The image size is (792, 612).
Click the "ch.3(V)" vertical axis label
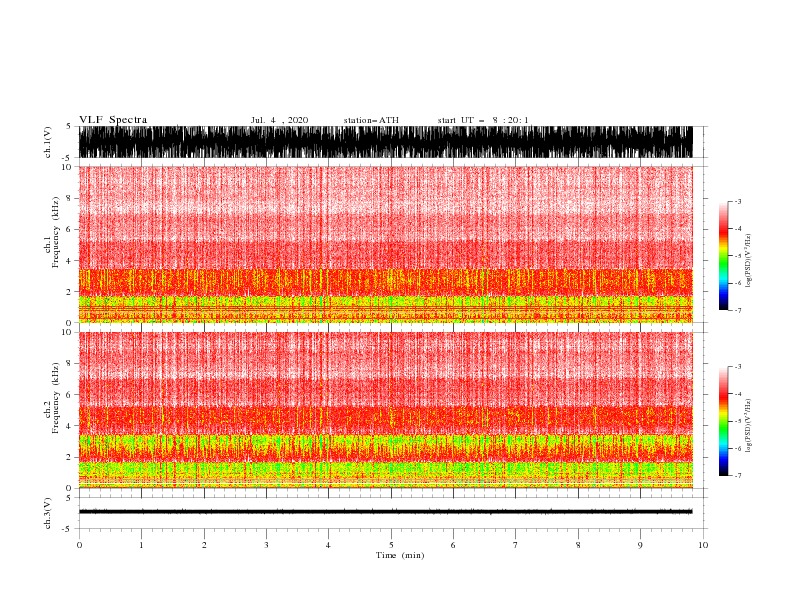[x=48, y=513]
